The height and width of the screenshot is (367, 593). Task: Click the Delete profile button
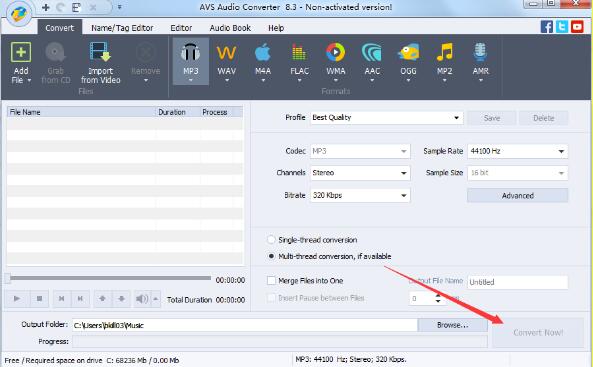tap(543, 118)
